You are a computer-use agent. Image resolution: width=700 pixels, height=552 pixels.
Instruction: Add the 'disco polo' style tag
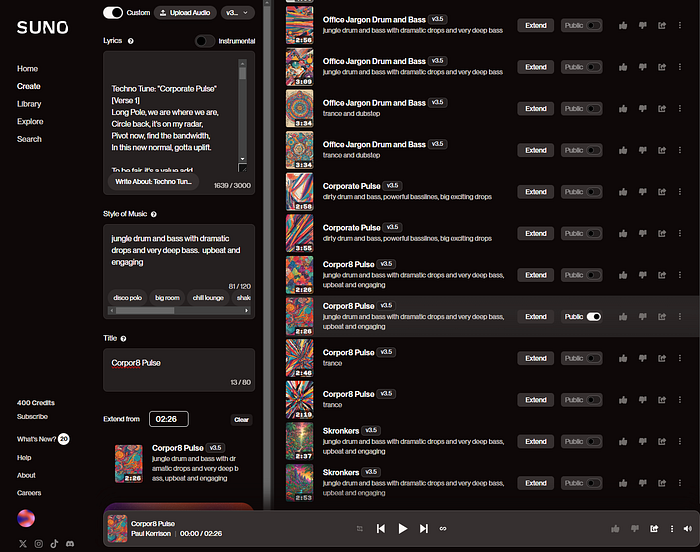pos(127,298)
